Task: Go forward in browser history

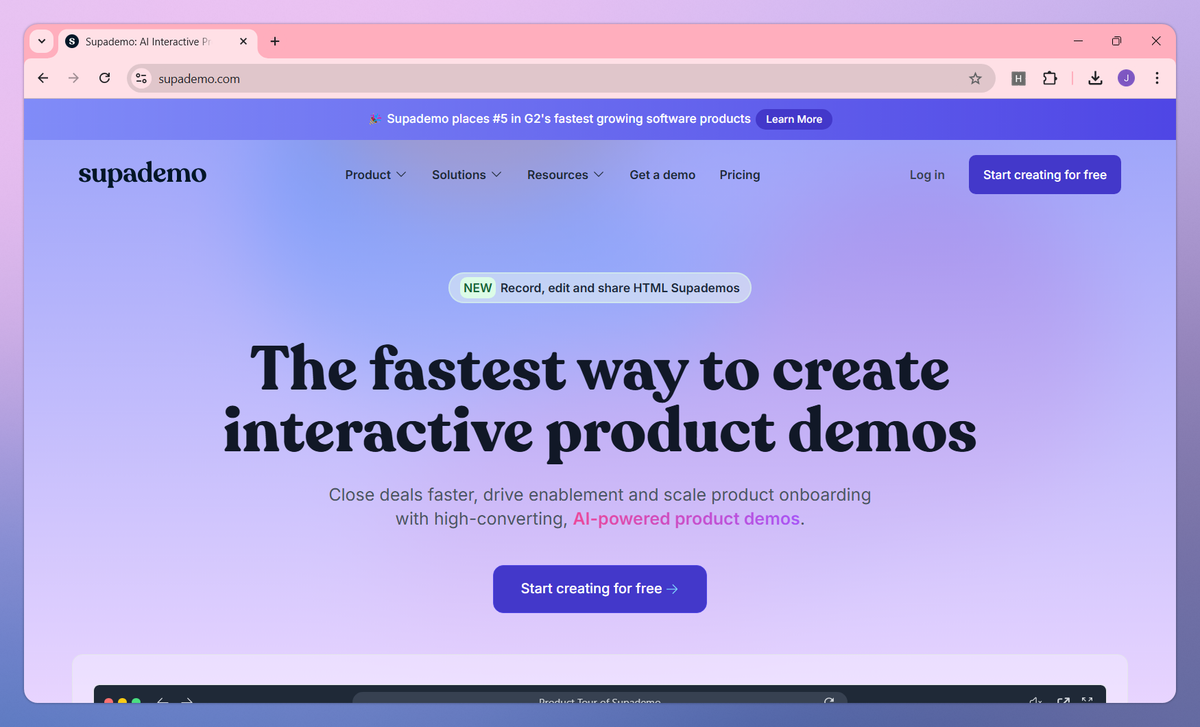Action: click(73, 78)
